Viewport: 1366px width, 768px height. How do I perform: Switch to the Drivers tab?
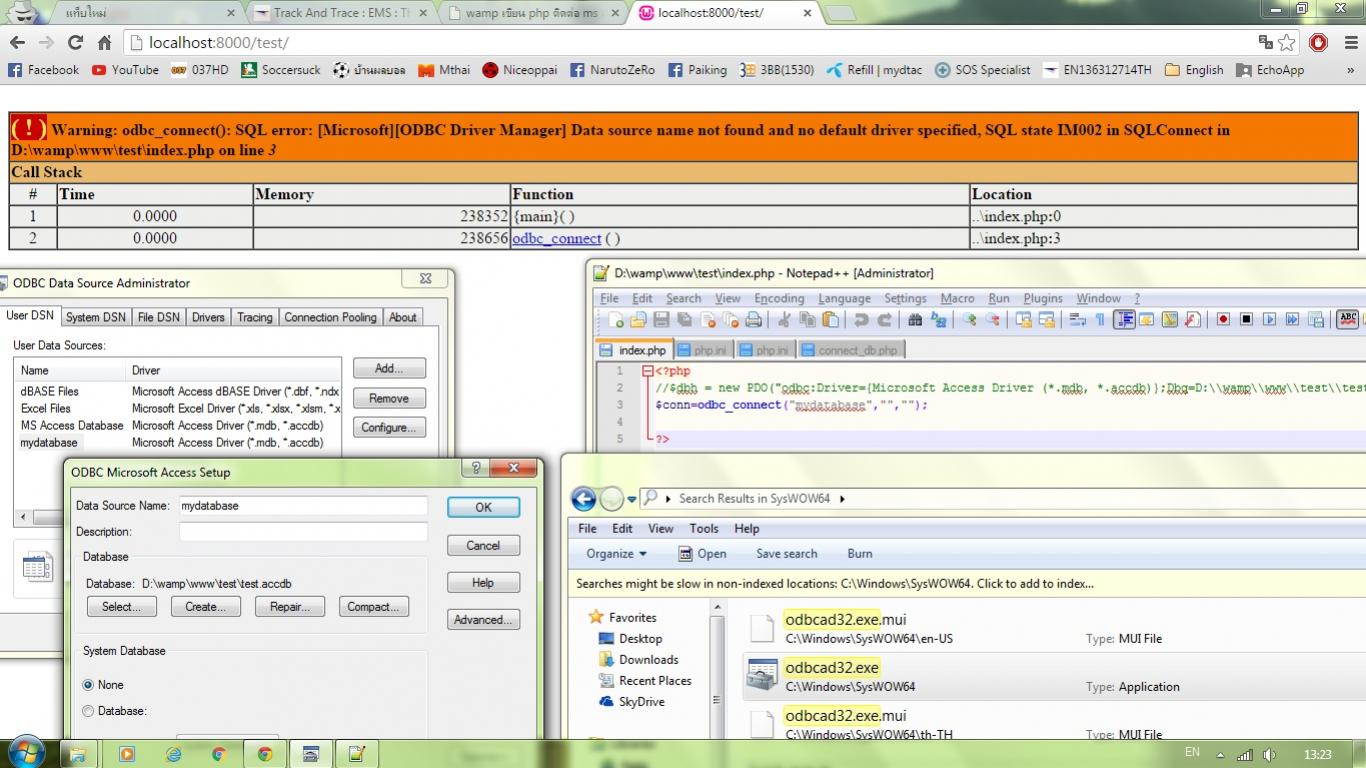tap(208, 317)
